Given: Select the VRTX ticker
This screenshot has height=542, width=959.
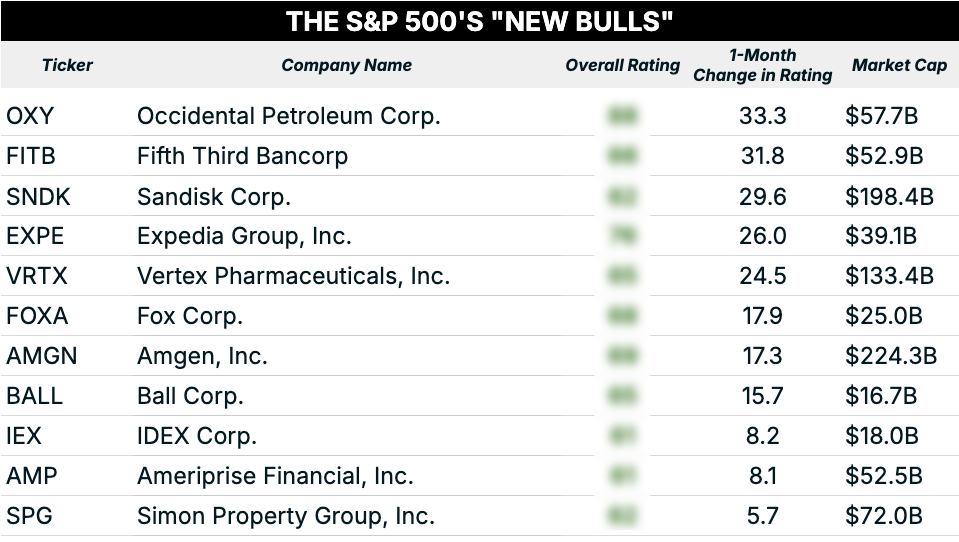Looking at the screenshot, I should 37,276.
